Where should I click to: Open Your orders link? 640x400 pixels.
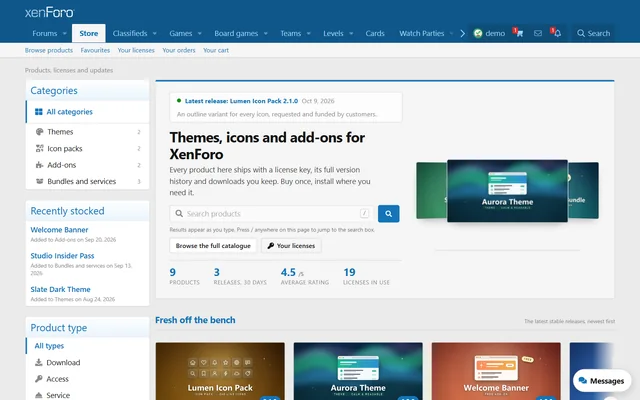tap(179, 50)
